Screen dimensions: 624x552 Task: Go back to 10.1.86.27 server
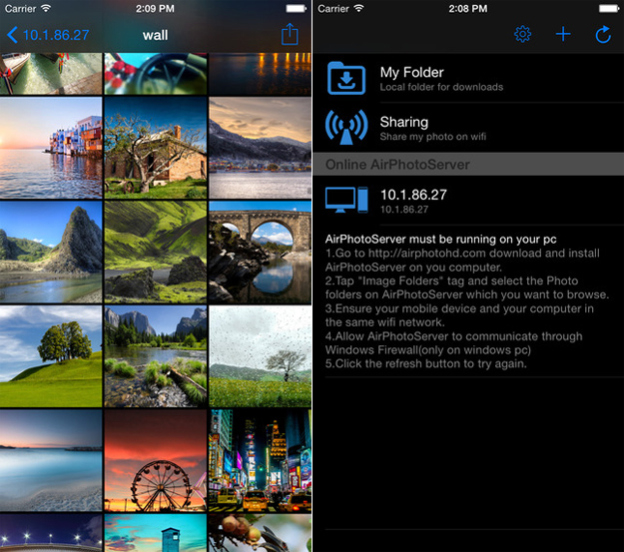tap(48, 35)
